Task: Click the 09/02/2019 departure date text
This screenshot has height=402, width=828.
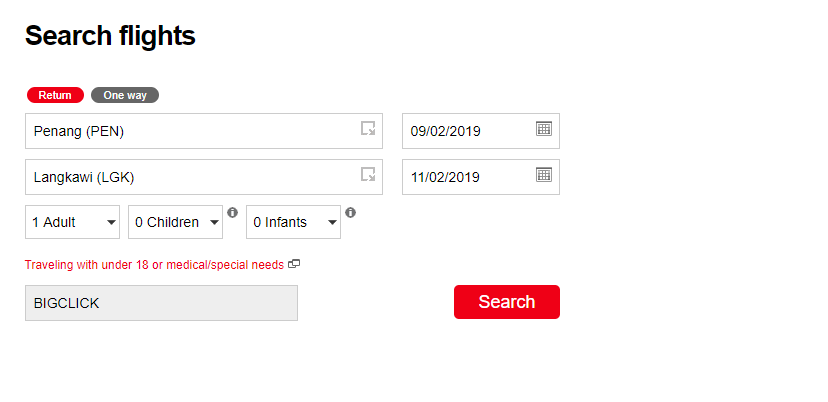Action: (446, 131)
